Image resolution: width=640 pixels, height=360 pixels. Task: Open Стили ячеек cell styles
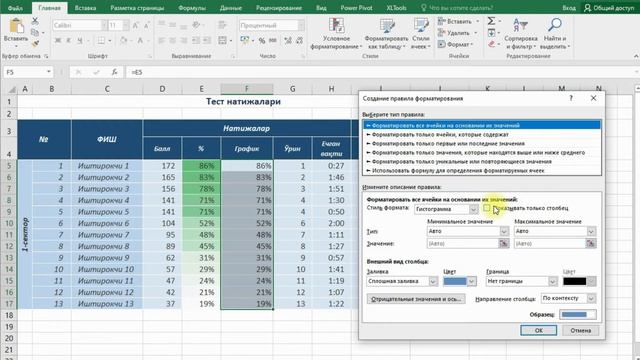click(420, 33)
